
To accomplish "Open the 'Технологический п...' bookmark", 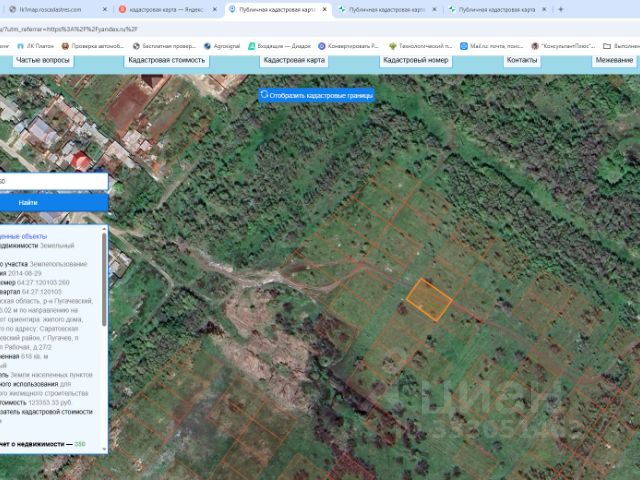I will click(420, 46).
